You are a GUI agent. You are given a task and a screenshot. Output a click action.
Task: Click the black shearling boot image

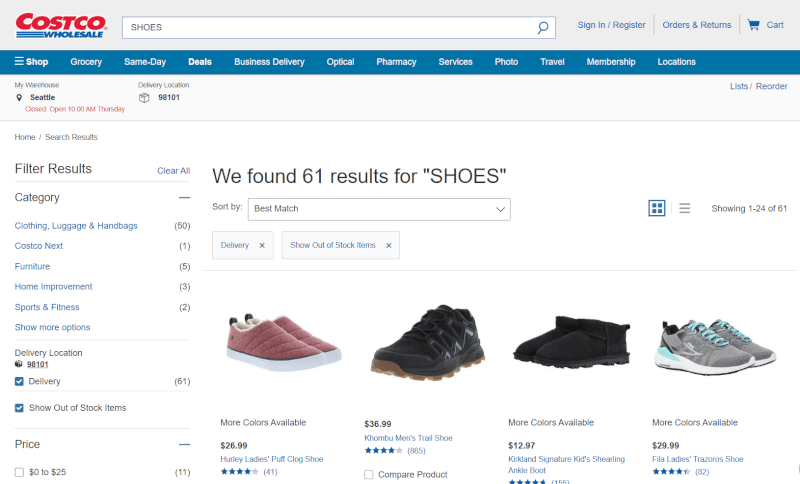pyautogui.click(x=571, y=341)
